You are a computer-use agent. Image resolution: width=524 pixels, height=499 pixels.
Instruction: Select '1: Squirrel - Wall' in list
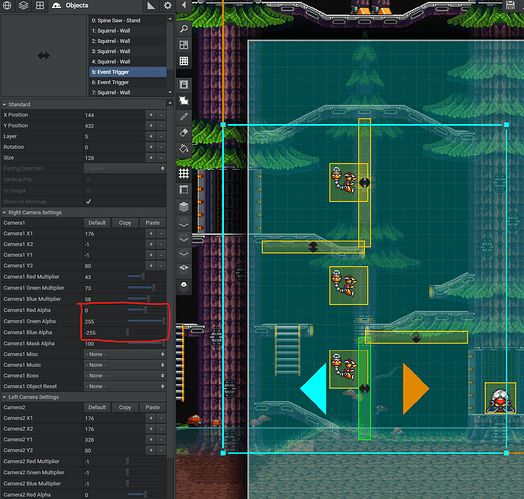[128, 31]
